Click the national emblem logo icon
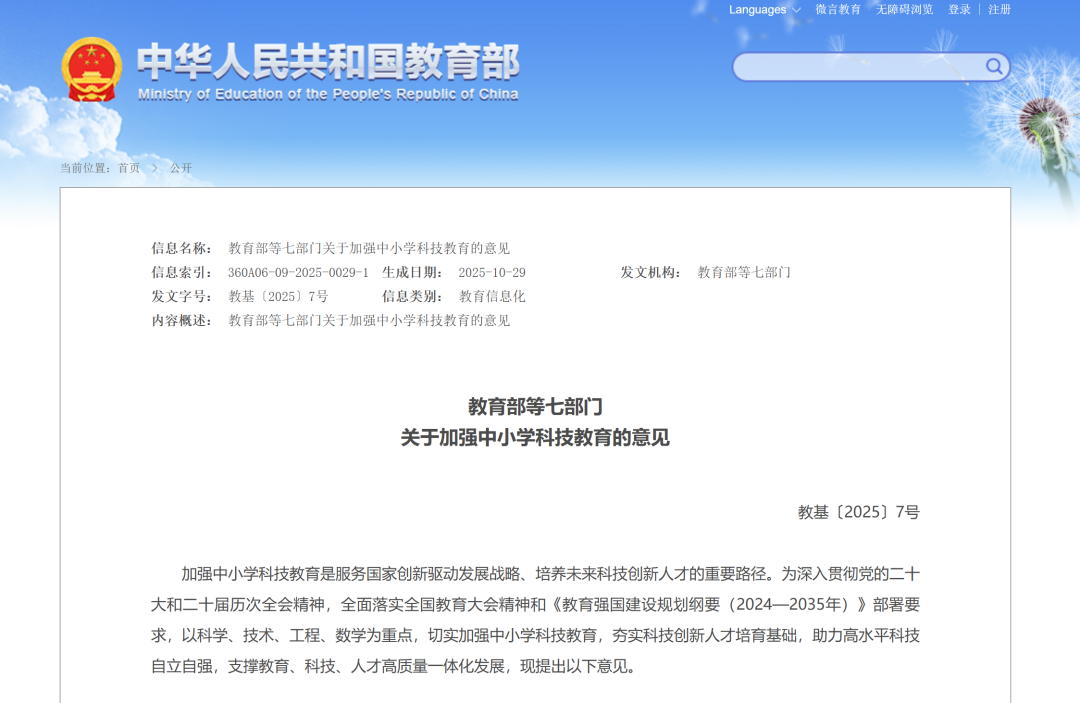The height and width of the screenshot is (703, 1080). tap(91, 70)
